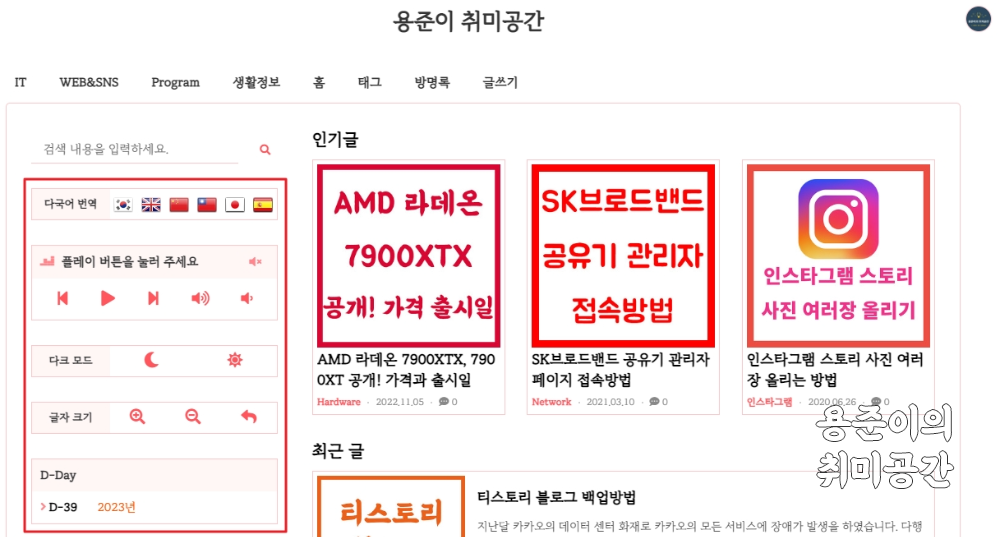Select the Korean flag translation
This screenshot has width=1000, height=537.
coord(123,205)
